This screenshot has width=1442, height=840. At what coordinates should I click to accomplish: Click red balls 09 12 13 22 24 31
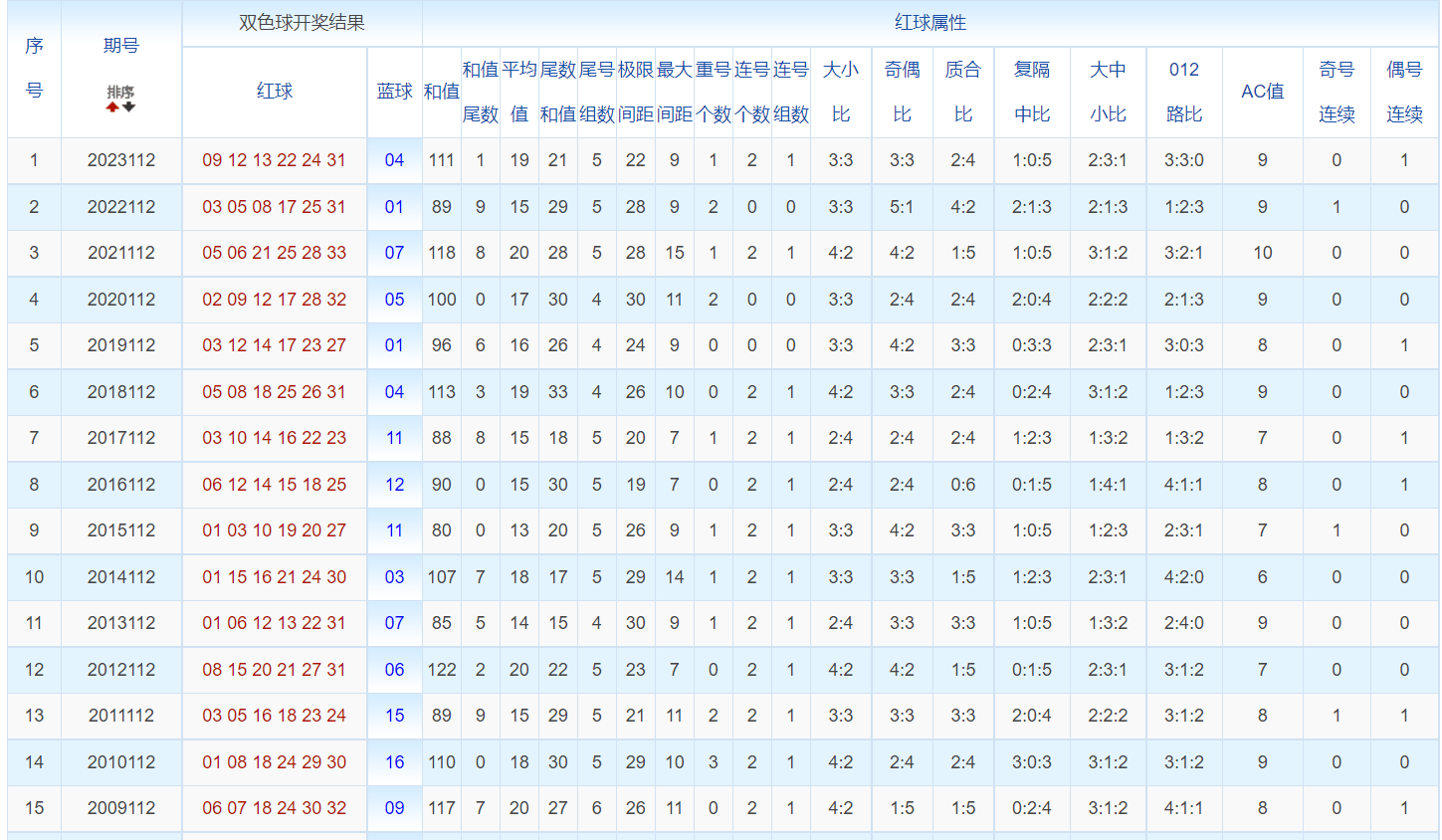pos(275,160)
